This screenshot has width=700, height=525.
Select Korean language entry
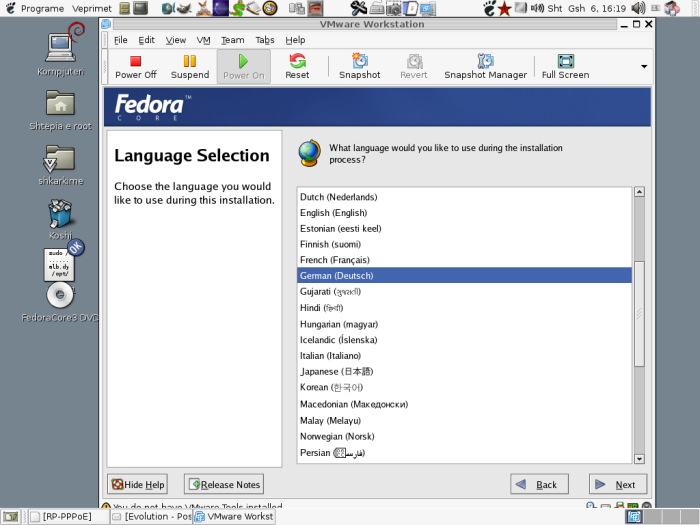pyautogui.click(x=464, y=388)
